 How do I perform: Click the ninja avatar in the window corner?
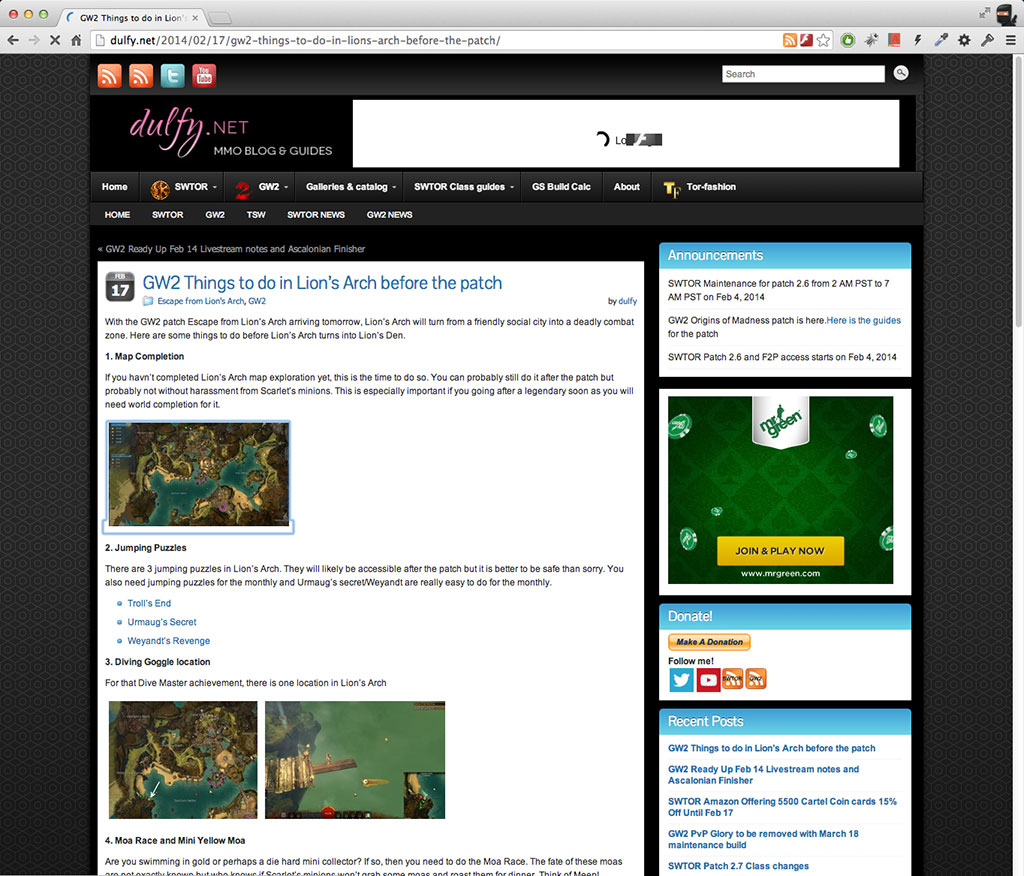pyautogui.click(x=1006, y=14)
